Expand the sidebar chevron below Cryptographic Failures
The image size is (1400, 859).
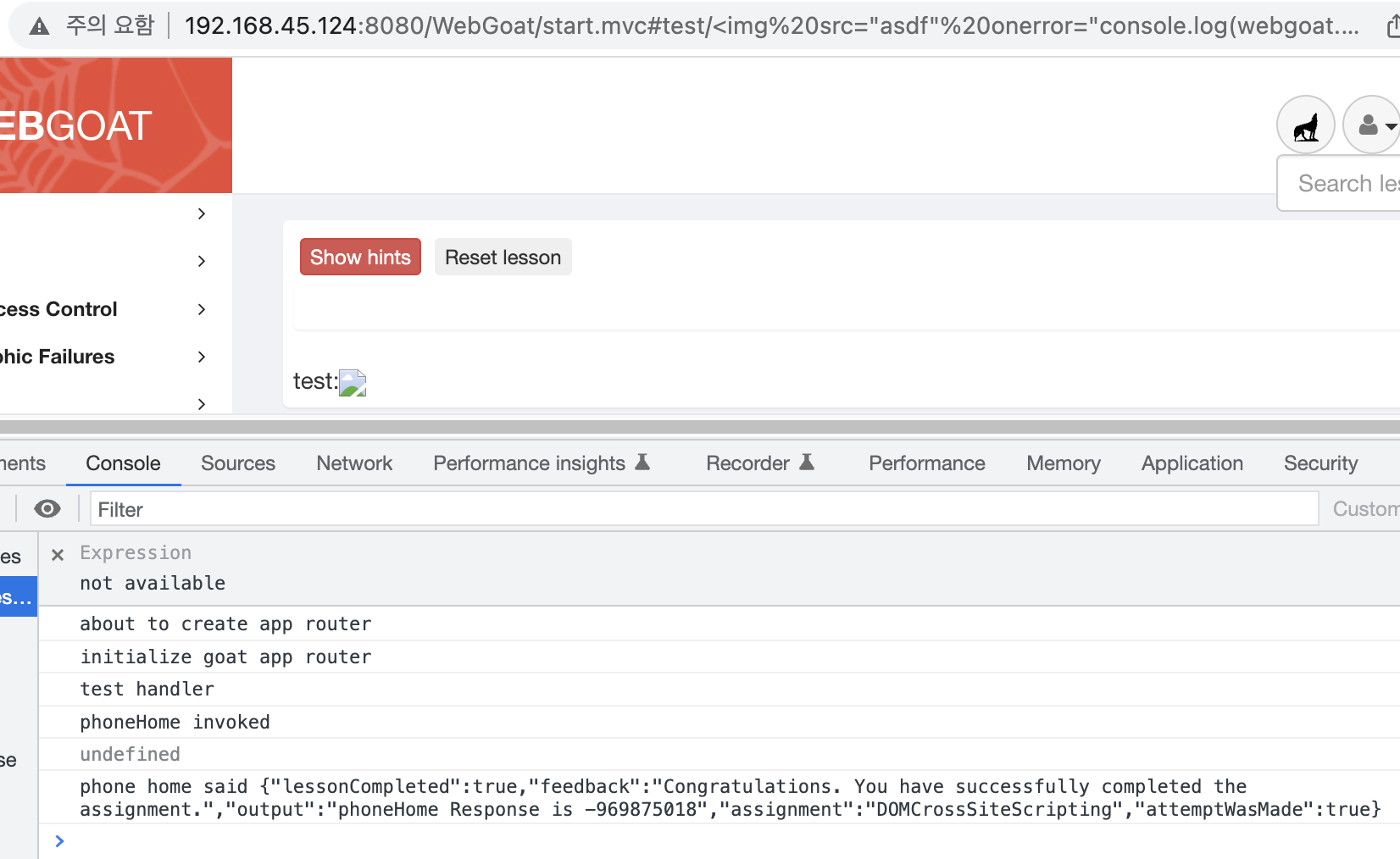202,404
